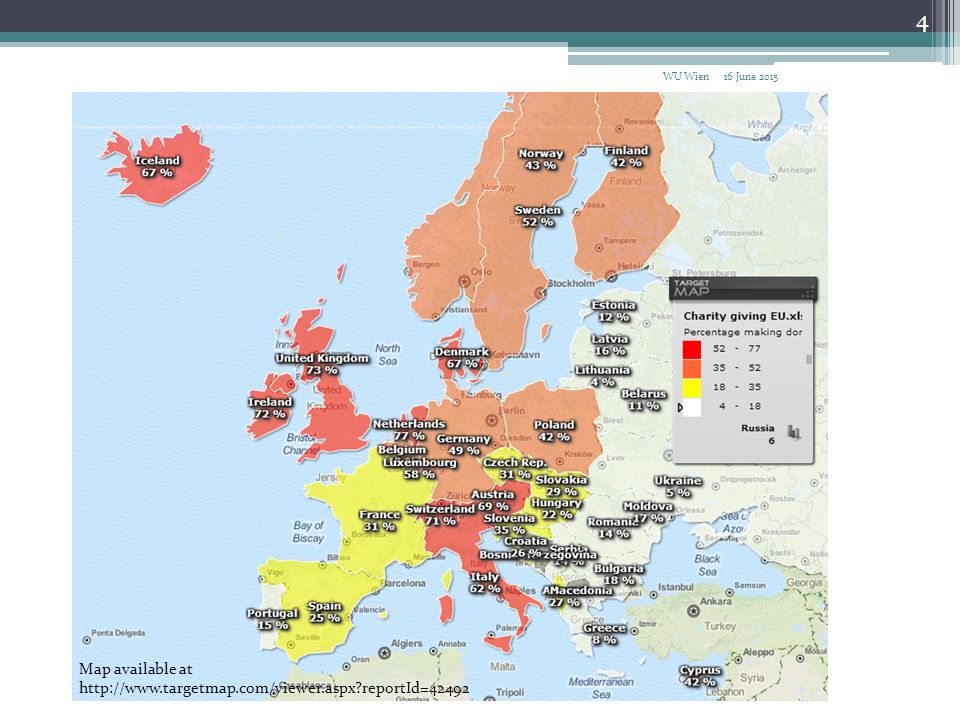Click the grip dots on legend header
960x720 pixels.
[x=808, y=293]
